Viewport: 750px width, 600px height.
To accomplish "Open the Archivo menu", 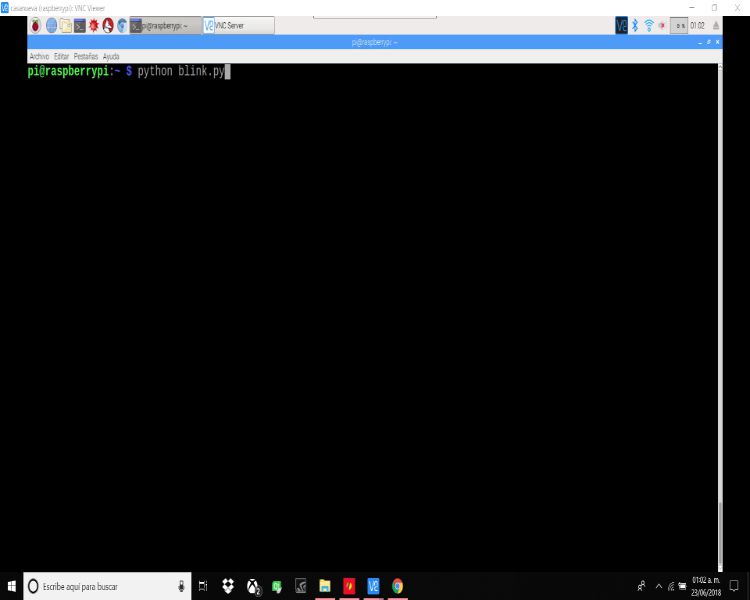I will click(x=39, y=56).
